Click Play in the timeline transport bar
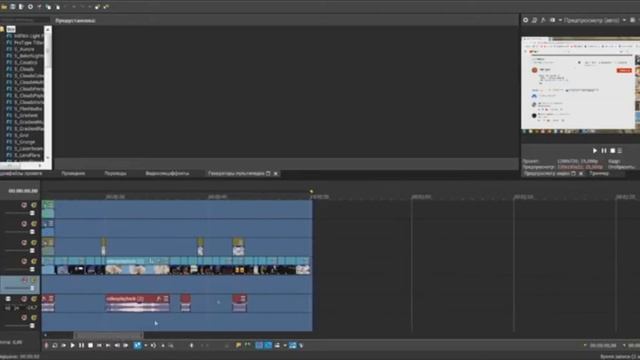The height and width of the screenshot is (360, 640). pos(73,345)
